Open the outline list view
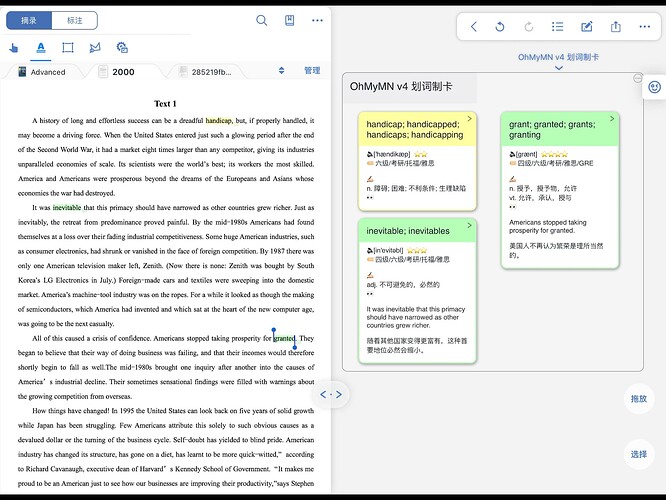The width and height of the screenshot is (666, 500). (557, 27)
